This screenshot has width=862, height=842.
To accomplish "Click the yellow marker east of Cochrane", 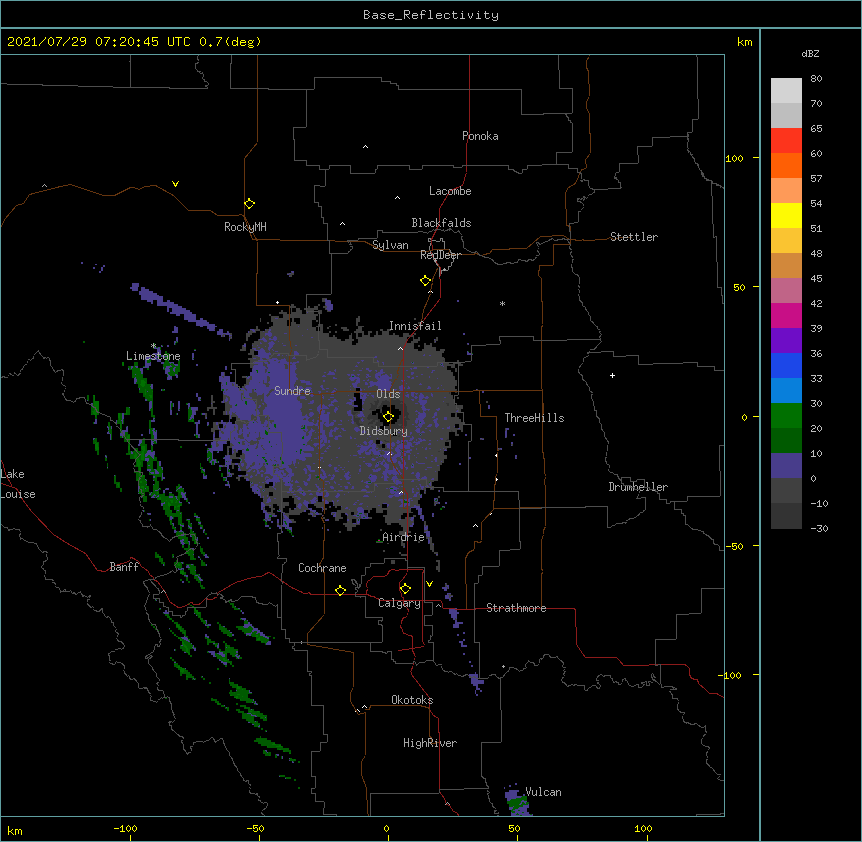I will (340, 590).
